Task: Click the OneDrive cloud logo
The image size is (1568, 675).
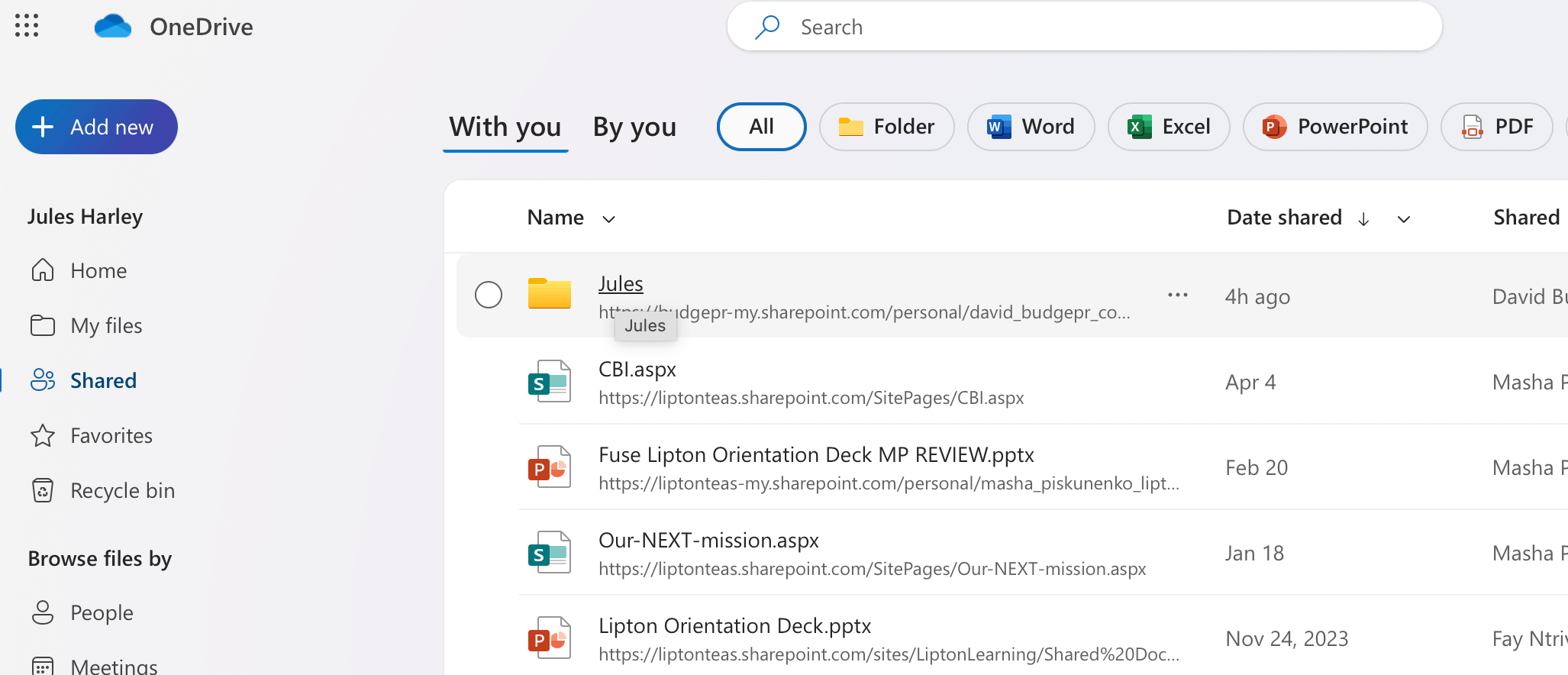Action: tap(113, 27)
